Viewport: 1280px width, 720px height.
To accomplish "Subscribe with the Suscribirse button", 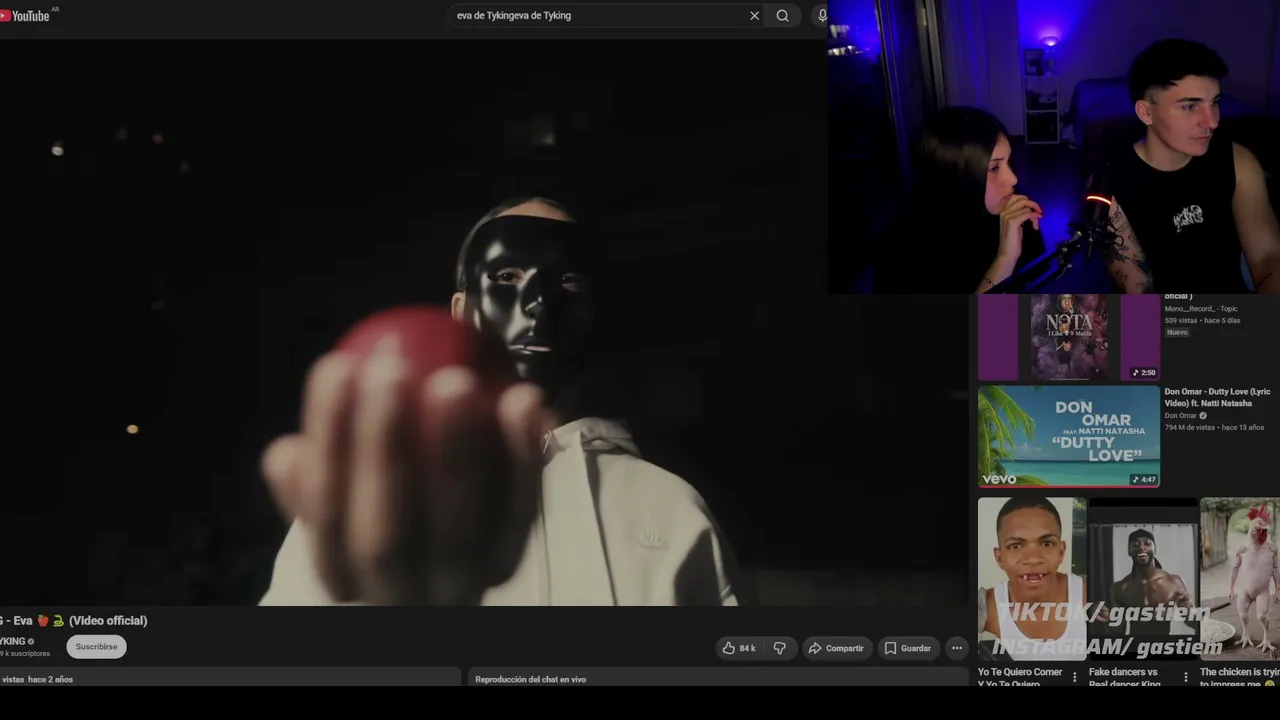I will tap(96, 647).
